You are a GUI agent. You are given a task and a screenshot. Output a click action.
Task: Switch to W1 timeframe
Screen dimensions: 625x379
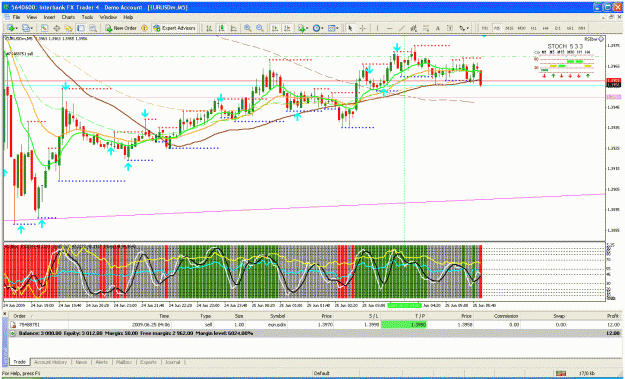[570, 28]
